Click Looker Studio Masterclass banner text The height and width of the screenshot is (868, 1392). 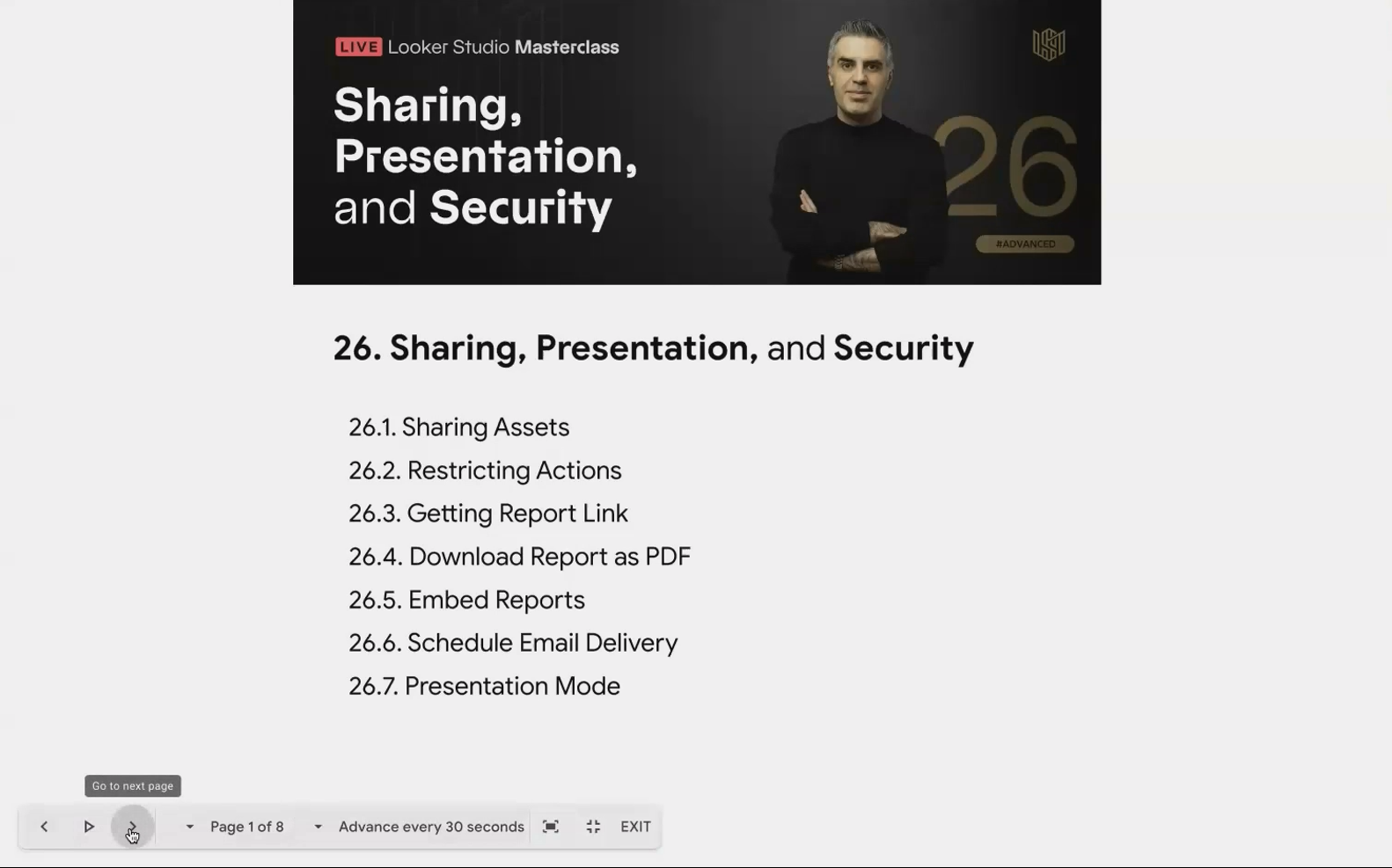503,47
